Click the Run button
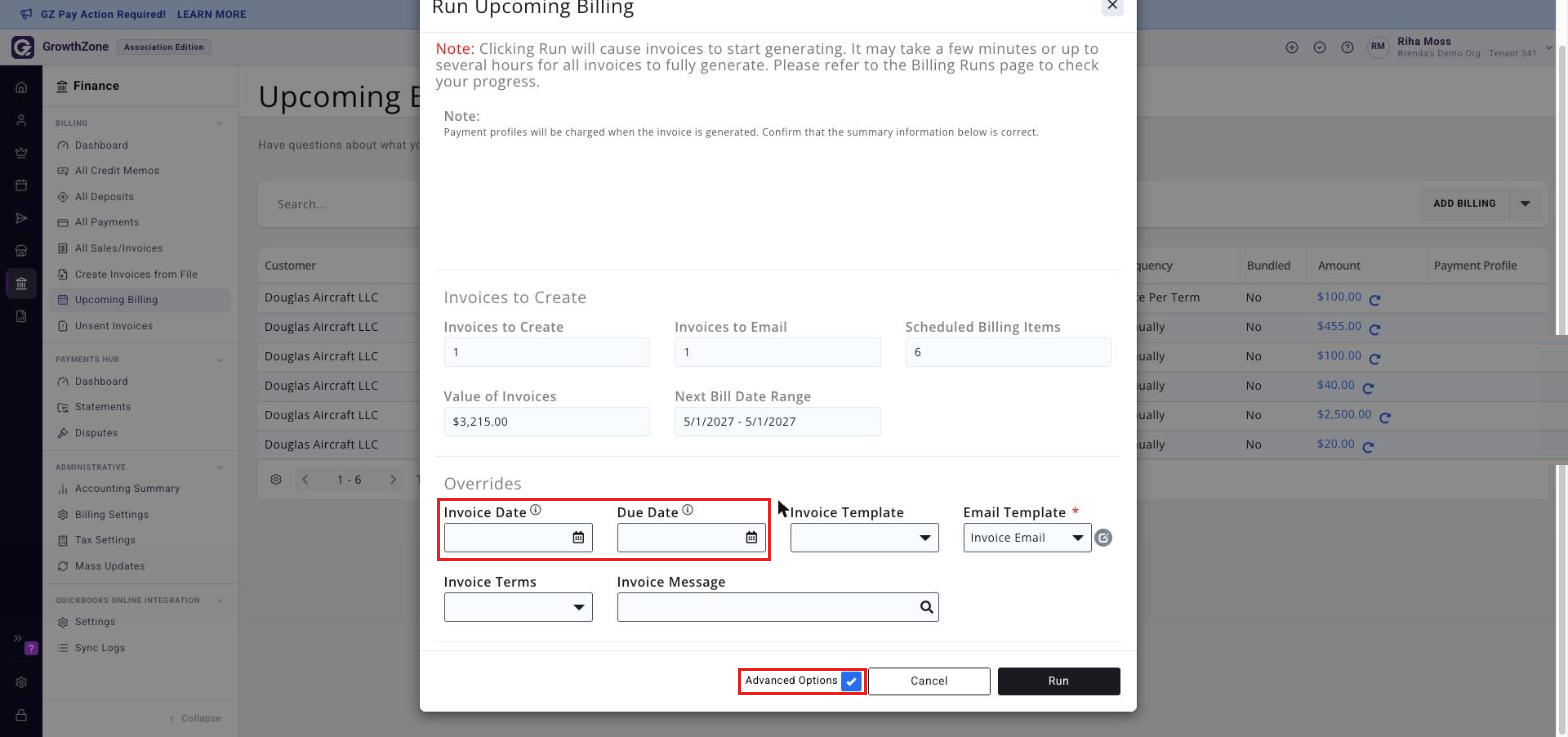 (x=1059, y=681)
